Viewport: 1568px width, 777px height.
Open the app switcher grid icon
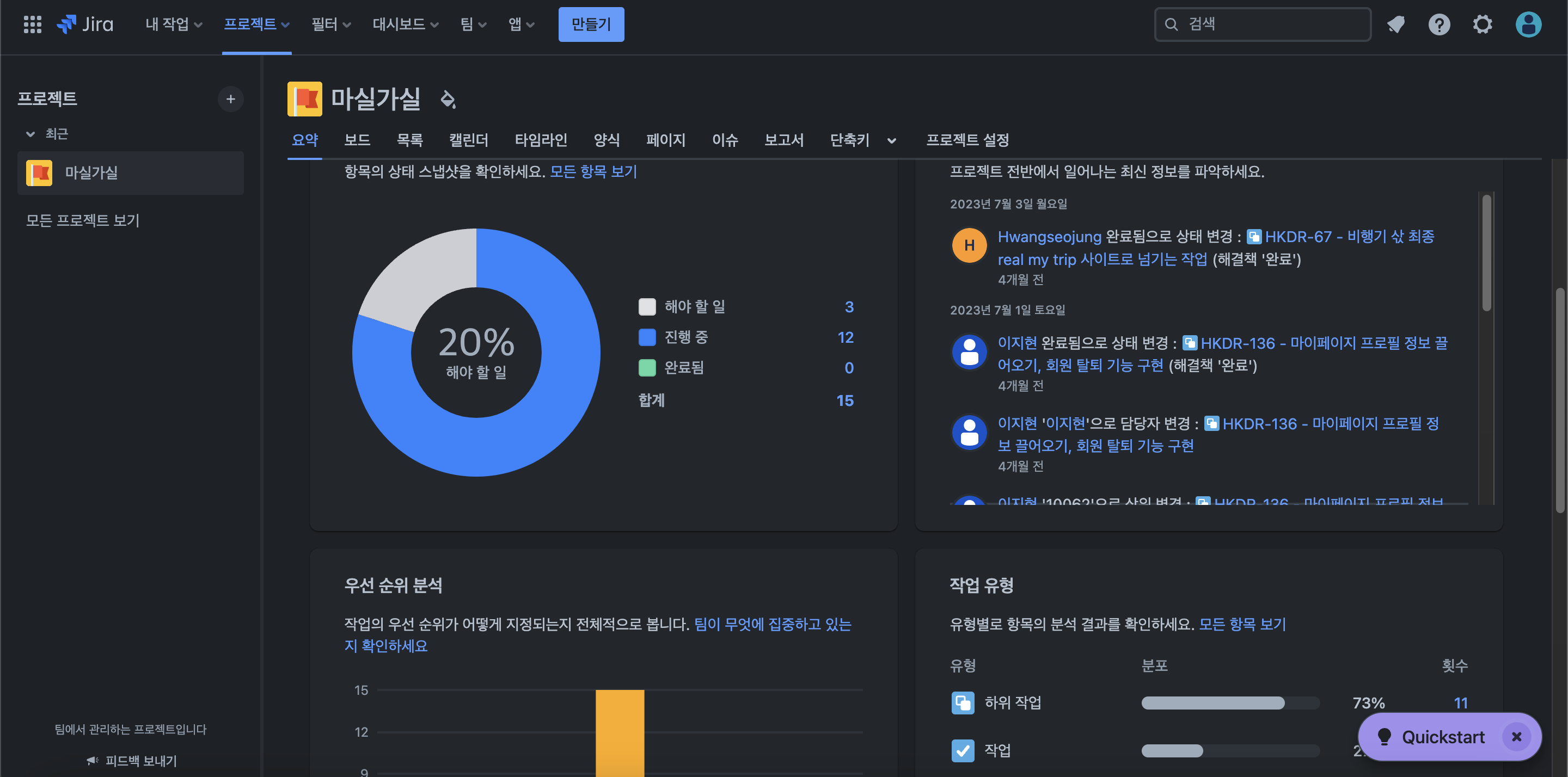click(32, 24)
